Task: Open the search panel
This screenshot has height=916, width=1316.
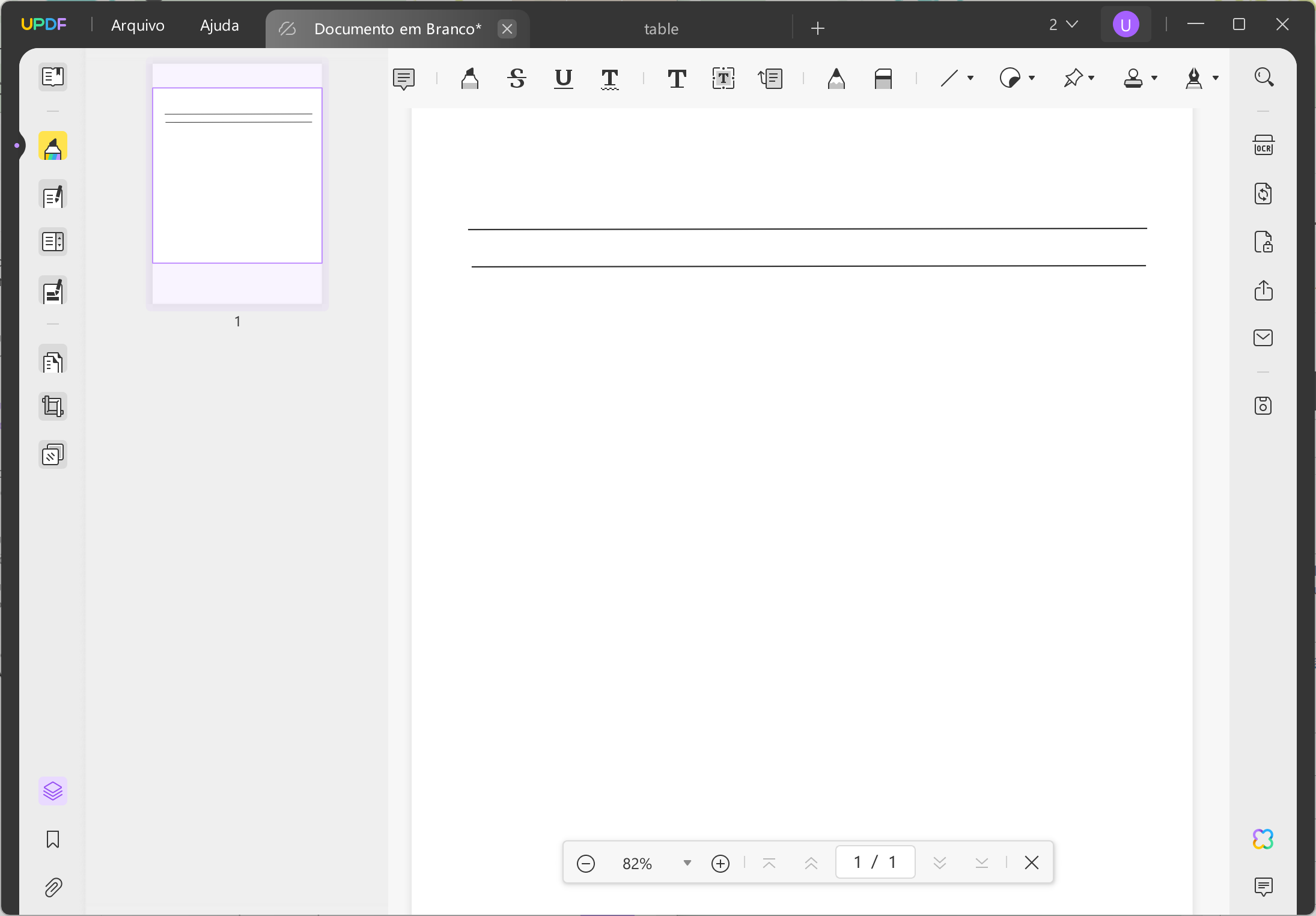Action: tap(1264, 77)
